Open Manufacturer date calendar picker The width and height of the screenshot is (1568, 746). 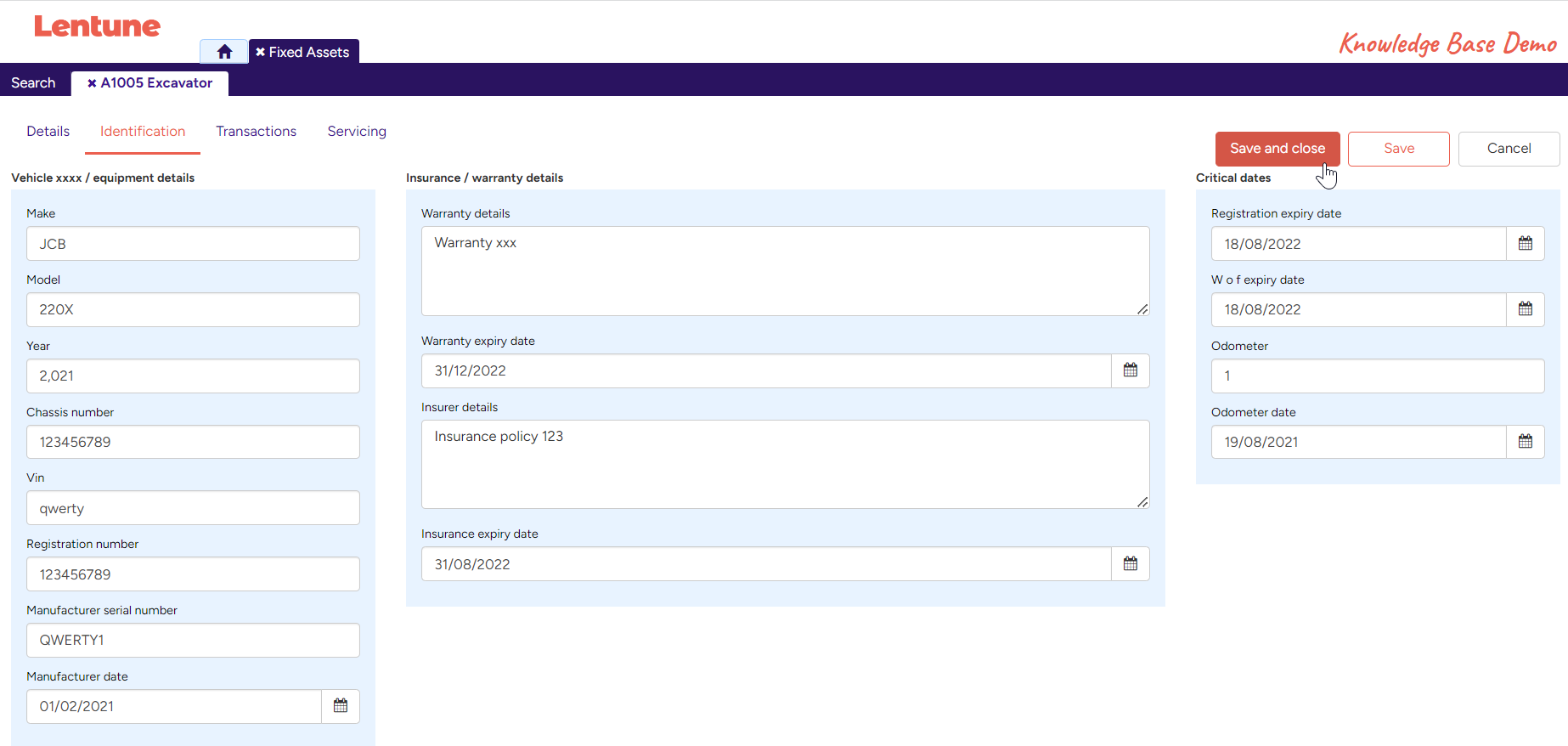point(341,706)
